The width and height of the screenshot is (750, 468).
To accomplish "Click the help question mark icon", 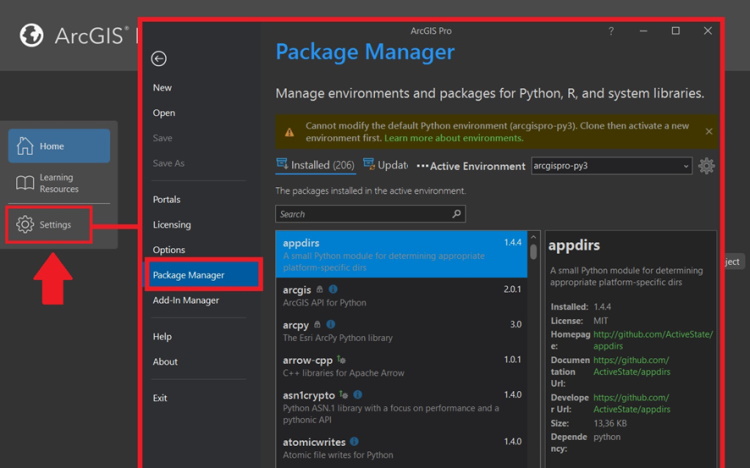I will click(611, 31).
